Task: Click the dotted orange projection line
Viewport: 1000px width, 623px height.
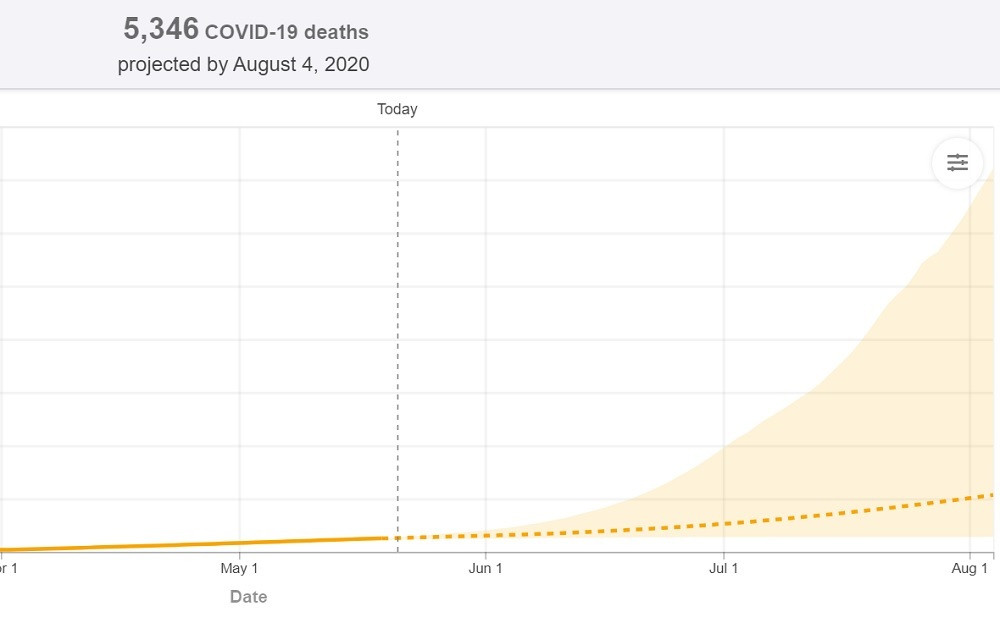Action: coord(700,524)
